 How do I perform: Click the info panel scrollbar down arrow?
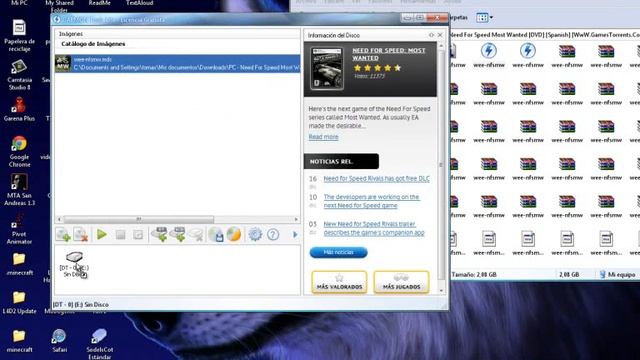441,290
